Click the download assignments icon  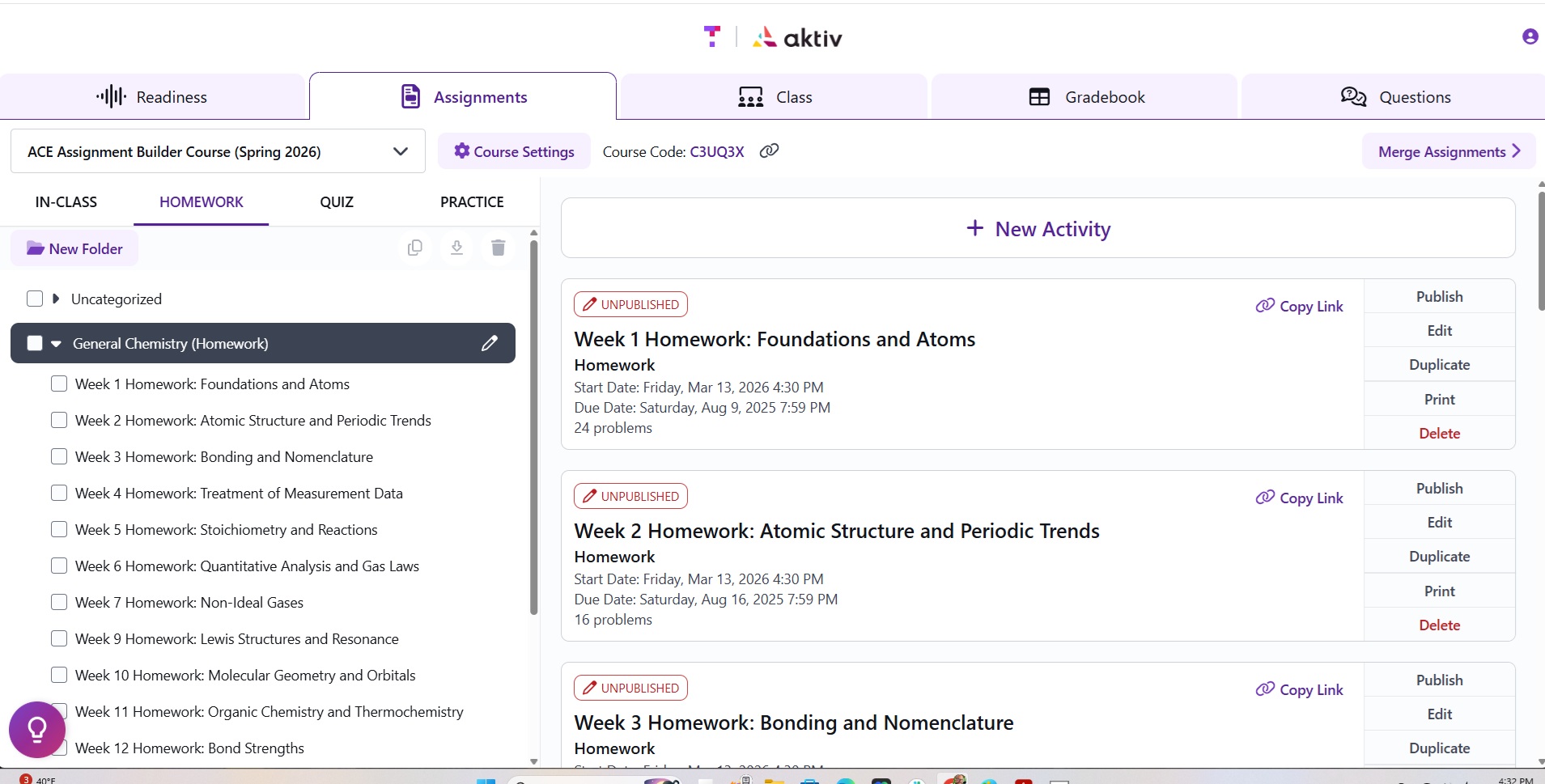(x=456, y=248)
